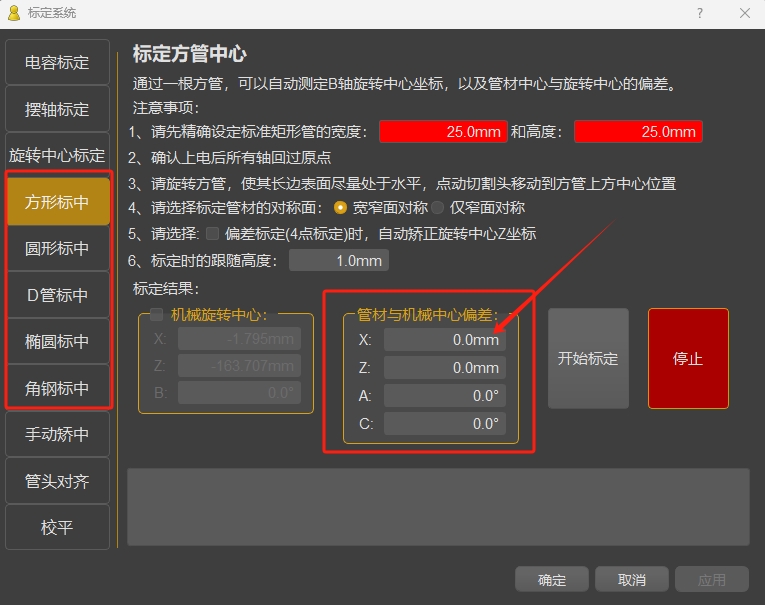
Task: Toggle the 机械旋转中心 checkbox
Action: [156, 315]
